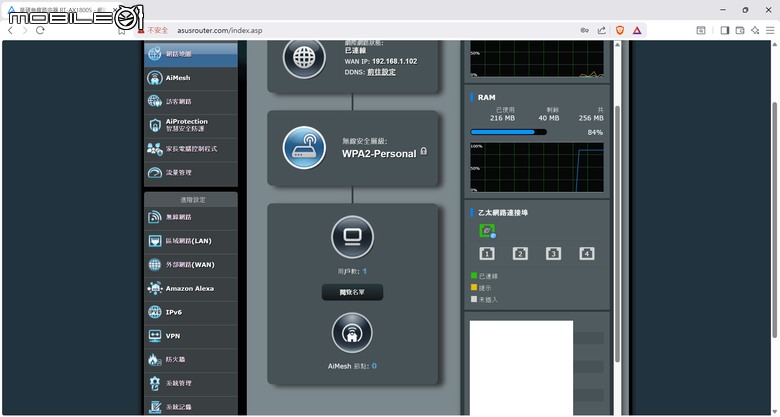Open the IPv6 sidebar icon
The width and height of the screenshot is (780, 417).
click(155, 312)
